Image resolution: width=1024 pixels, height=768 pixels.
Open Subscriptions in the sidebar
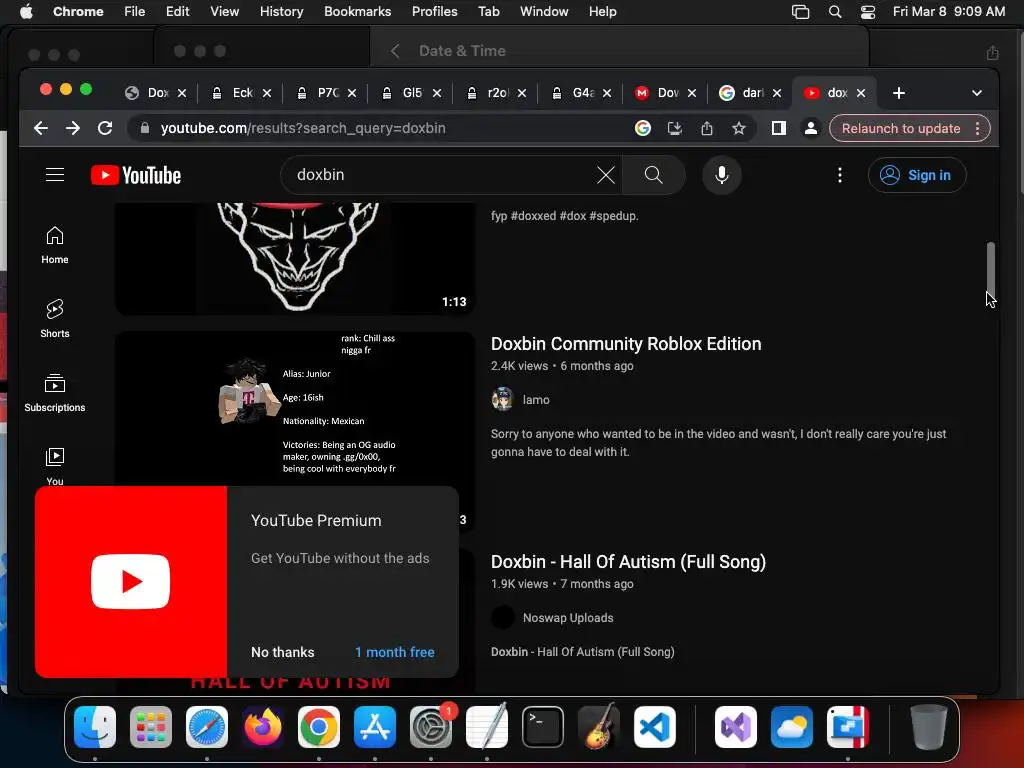tap(55, 393)
